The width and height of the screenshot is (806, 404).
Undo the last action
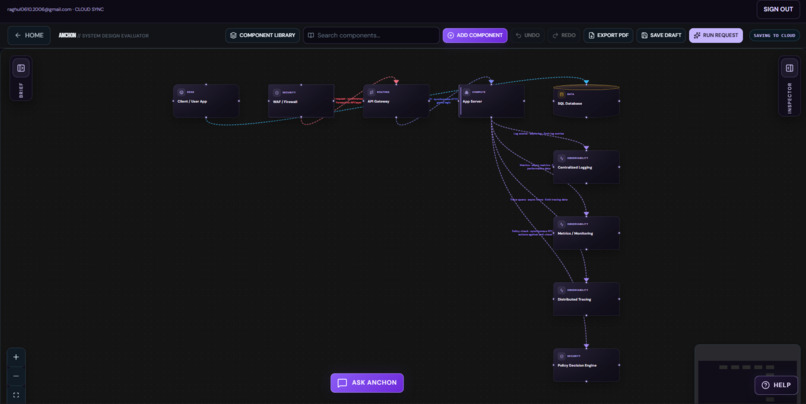pyautogui.click(x=527, y=35)
